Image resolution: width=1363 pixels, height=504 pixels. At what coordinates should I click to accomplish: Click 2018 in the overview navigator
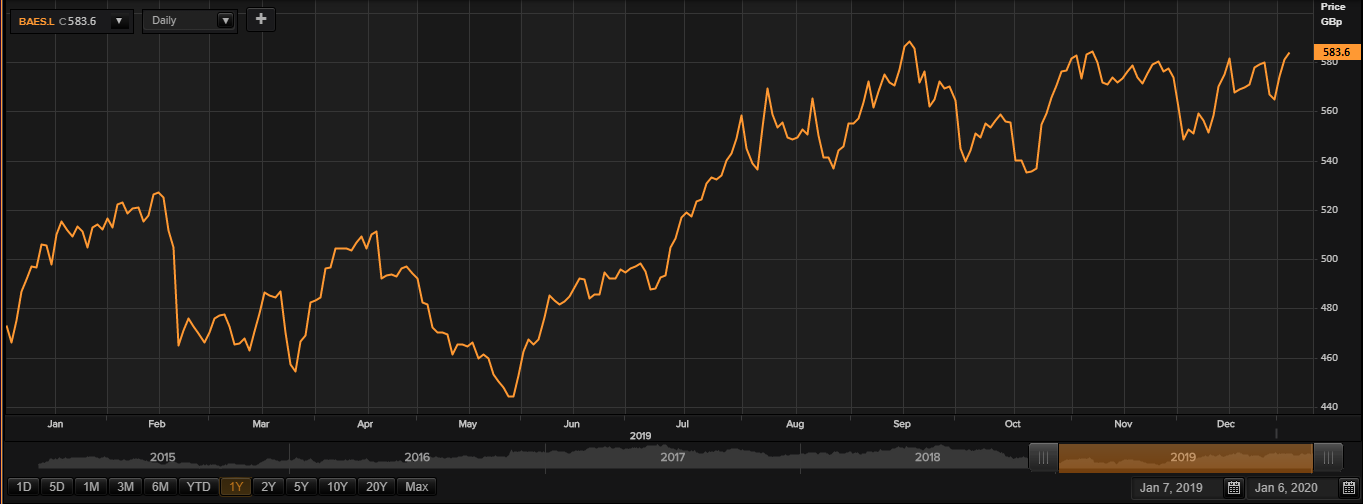pos(928,457)
